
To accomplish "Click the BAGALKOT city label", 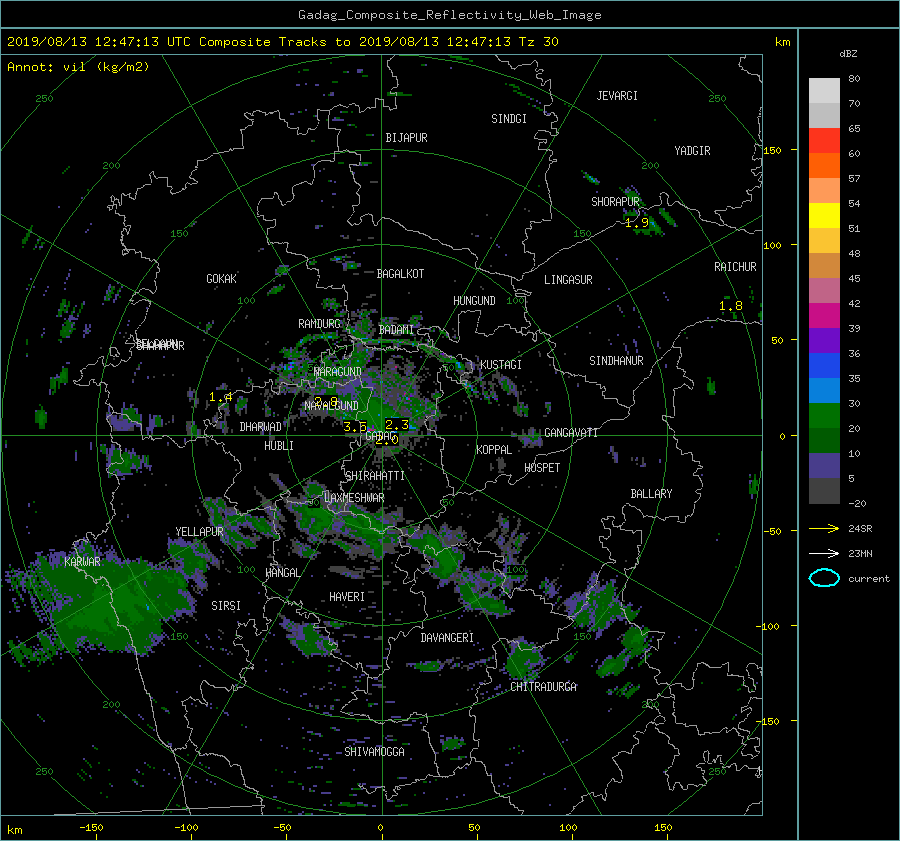I will pos(400,274).
